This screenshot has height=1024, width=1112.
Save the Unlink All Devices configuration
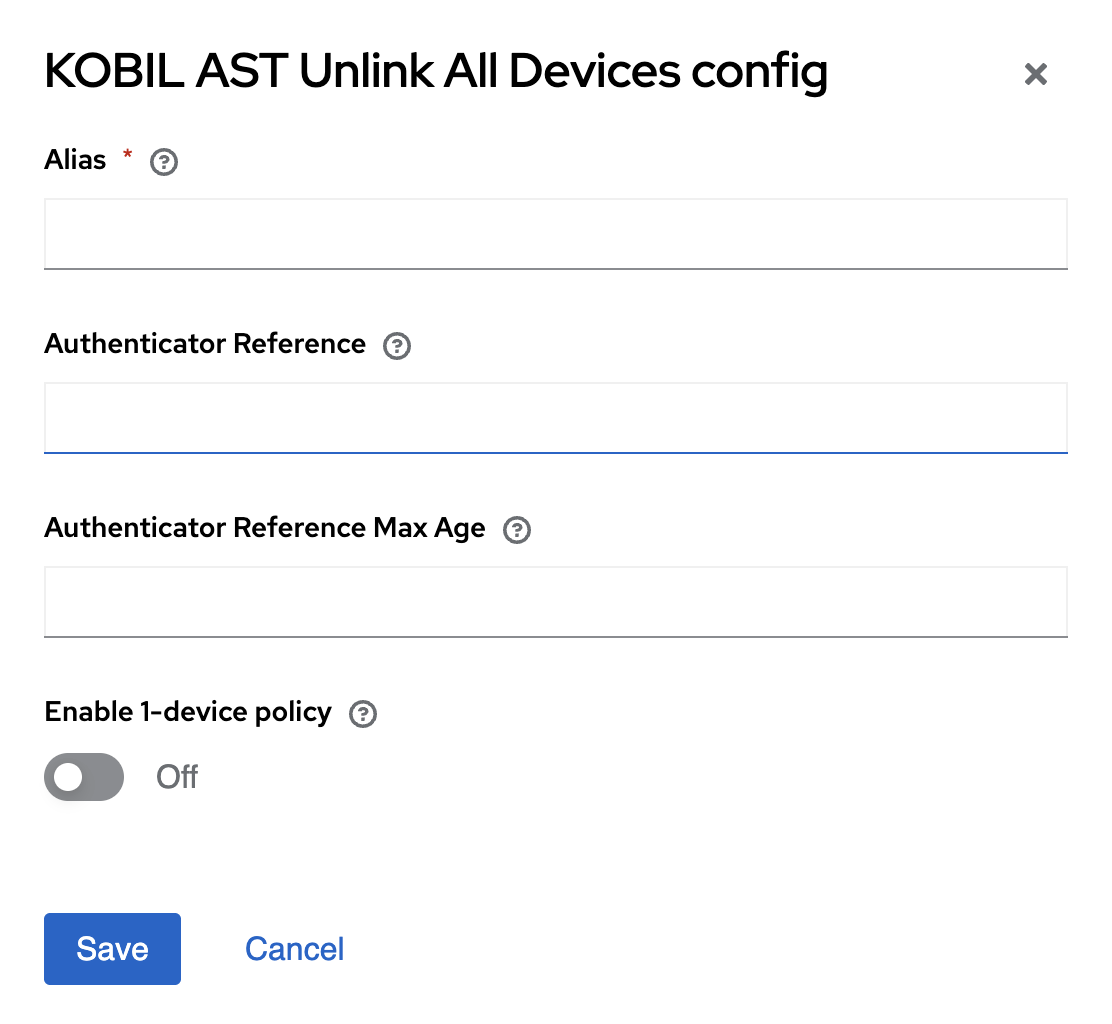tap(112, 948)
